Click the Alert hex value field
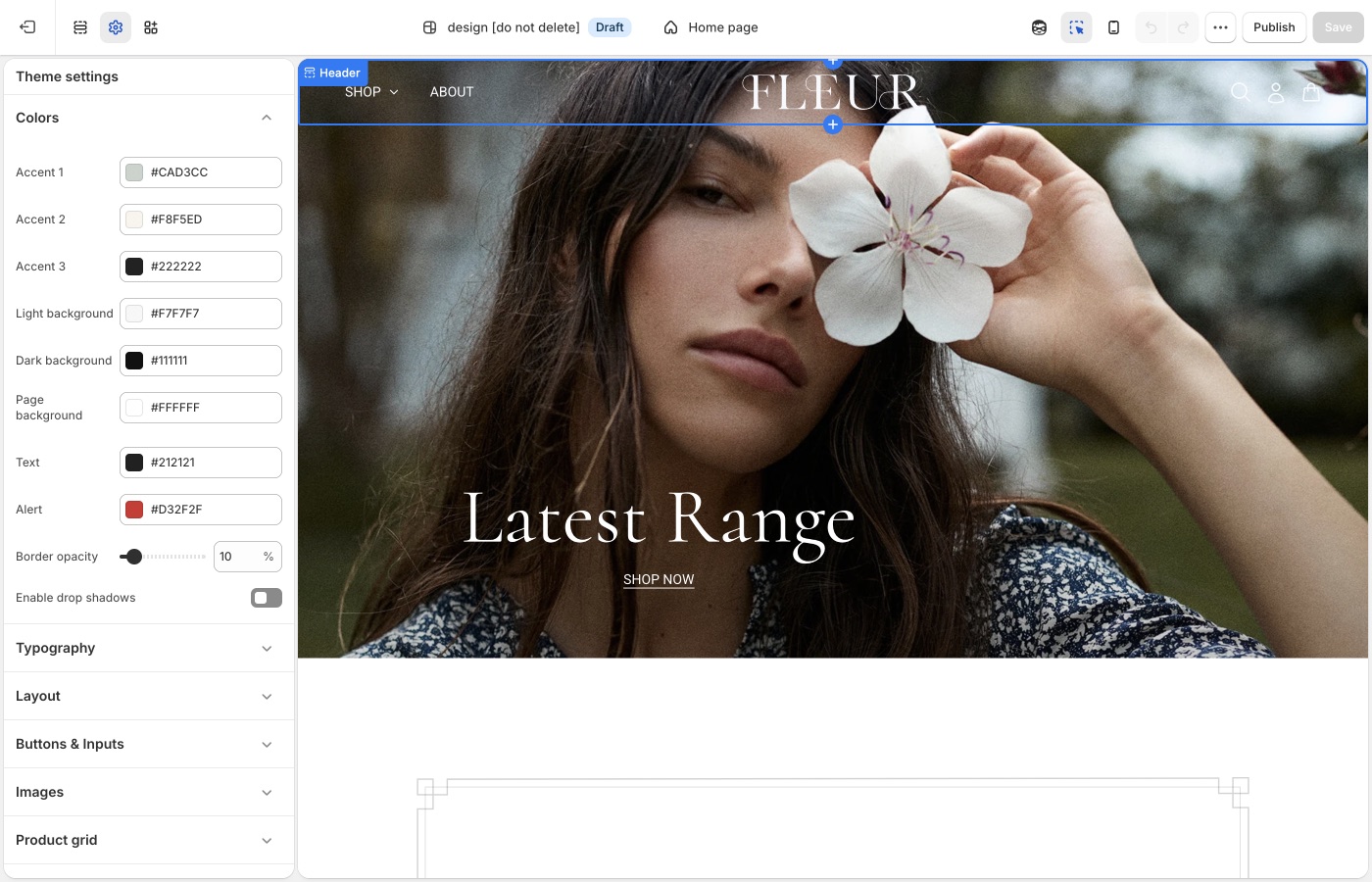 click(x=201, y=510)
